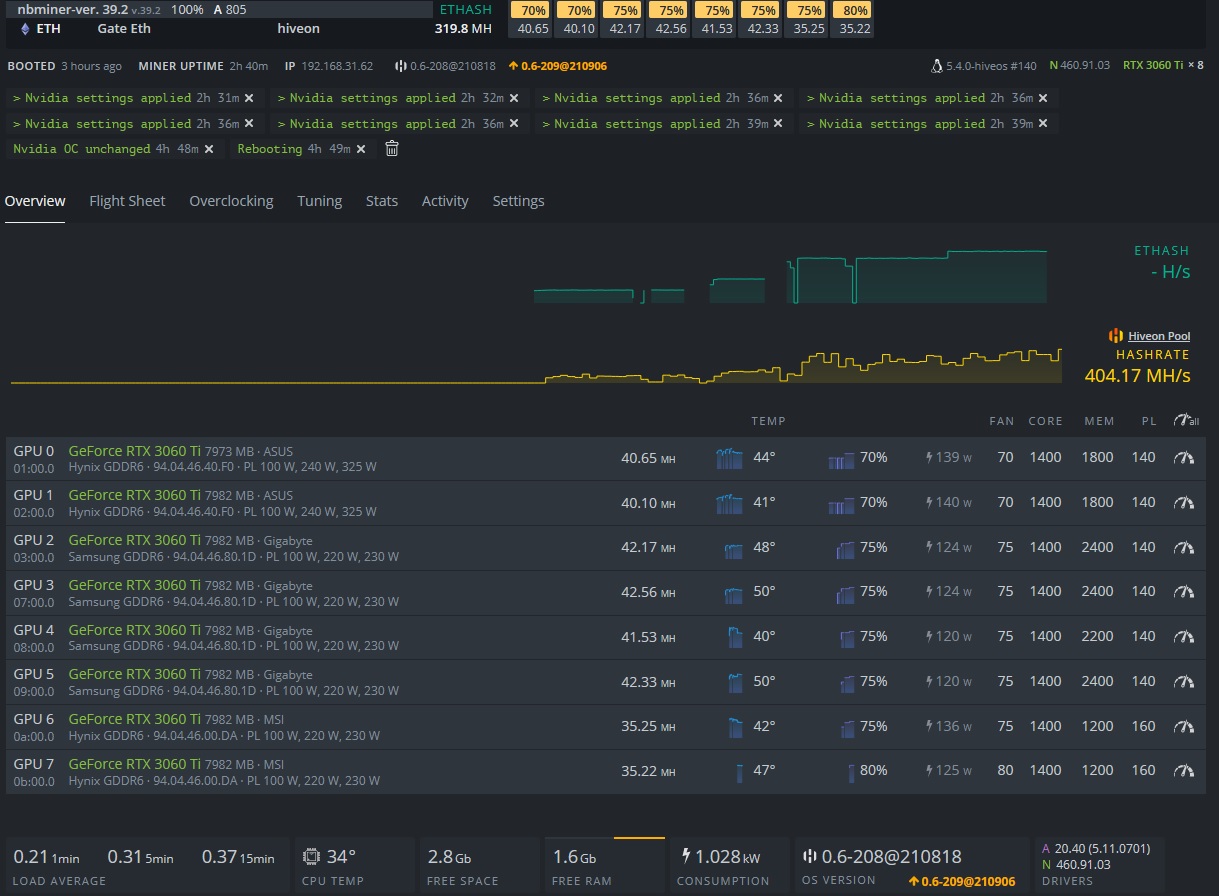1219x896 pixels.
Task: Click the GPU 2 hashrate 42.17 MH in the list
Action: click(x=648, y=547)
